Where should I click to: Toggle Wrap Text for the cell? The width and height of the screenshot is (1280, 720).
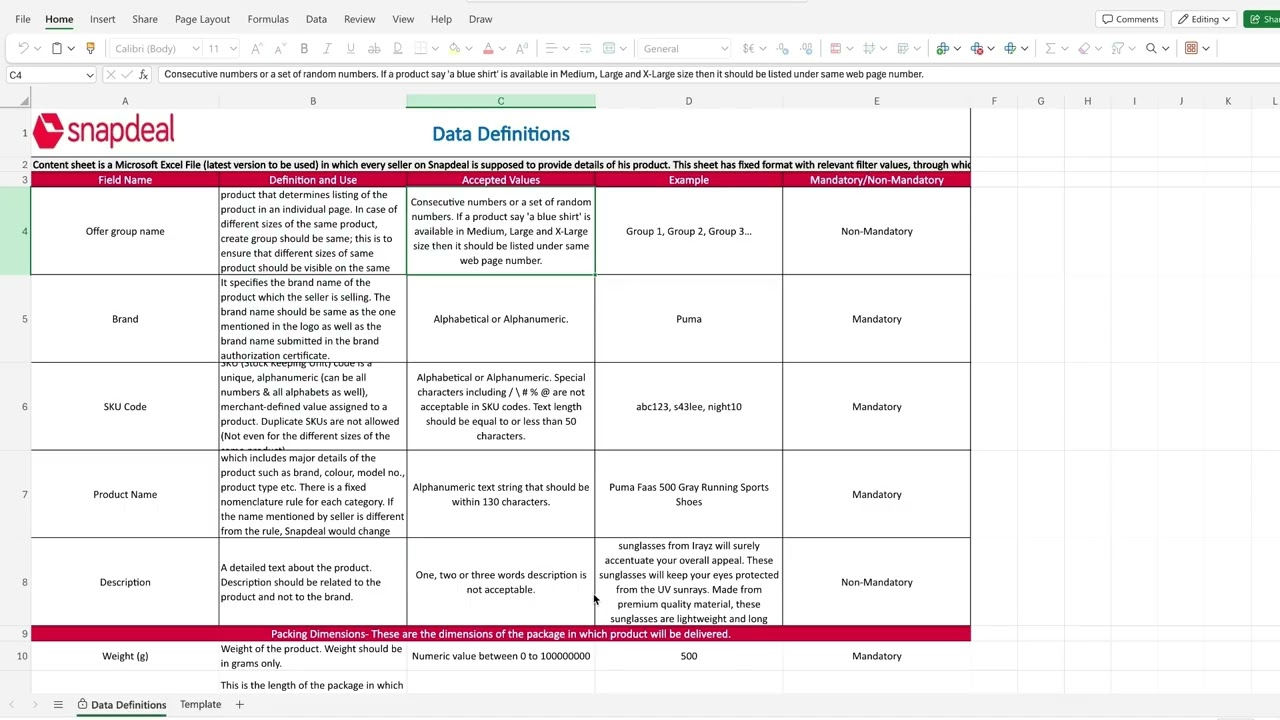(585, 48)
